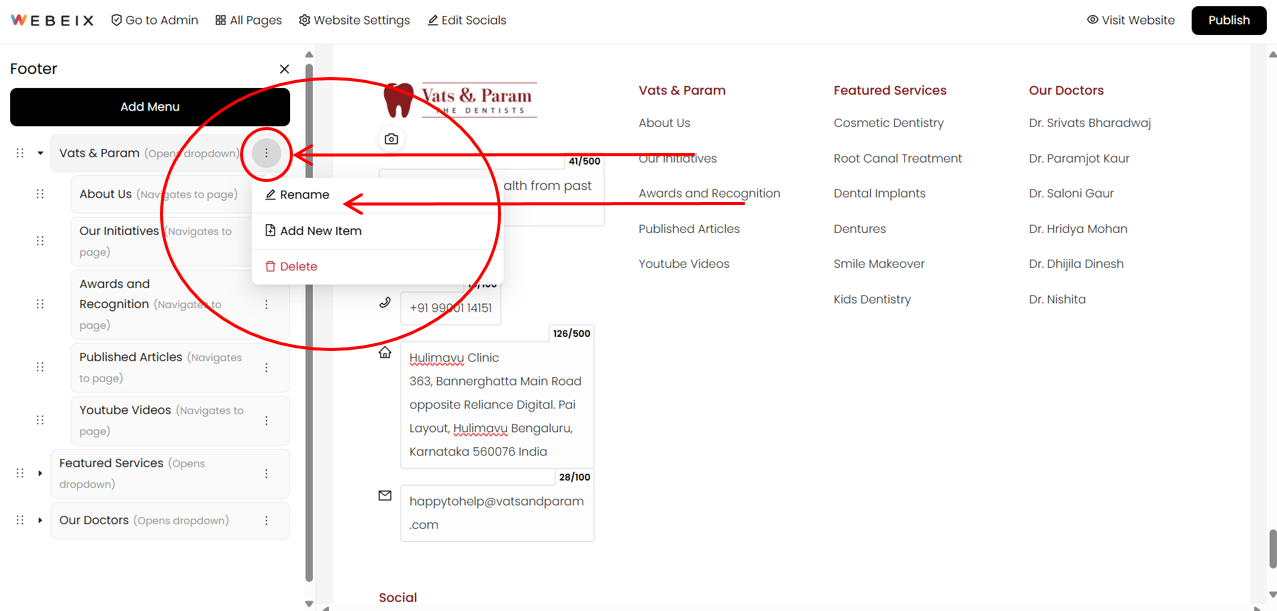The image size is (1277, 611).
Task: Click the drag handle beside Youtube Videos
Action: coord(40,420)
